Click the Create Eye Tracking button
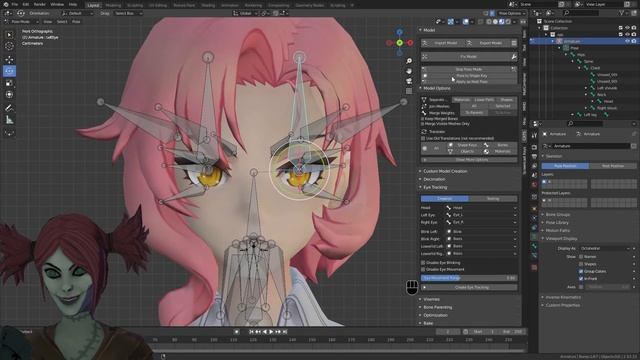 point(469,287)
